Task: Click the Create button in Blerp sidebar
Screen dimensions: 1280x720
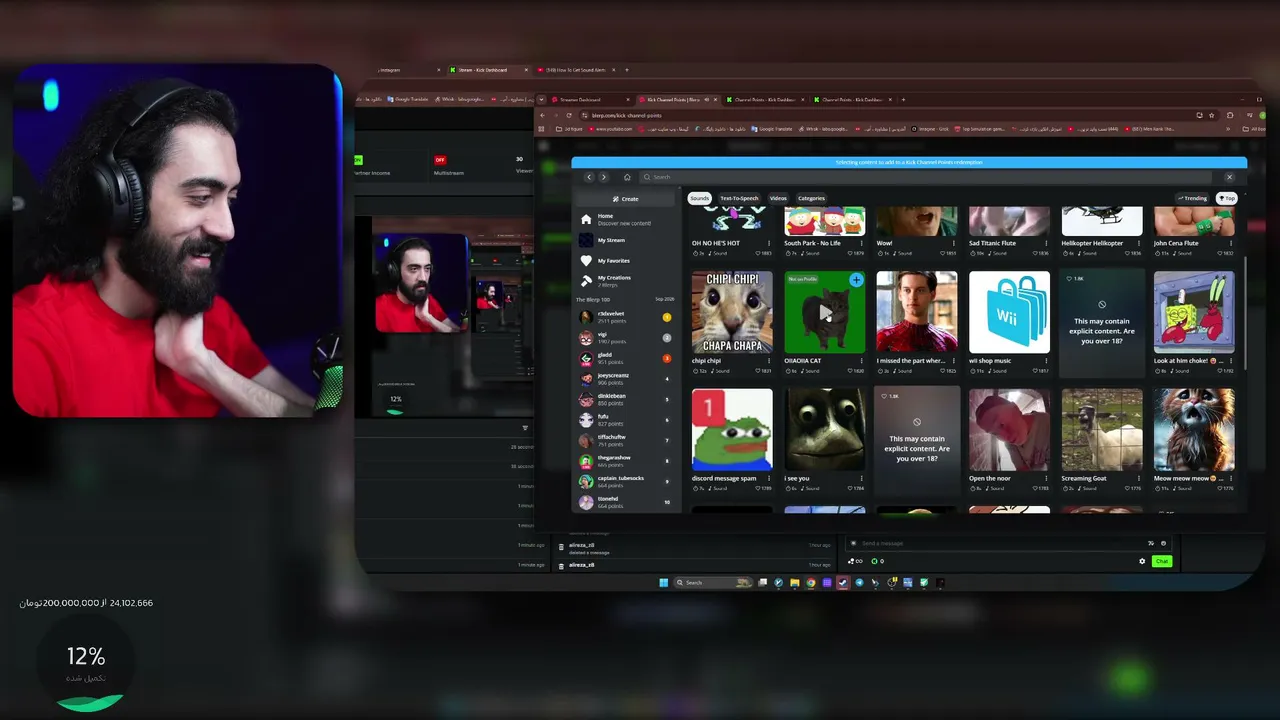Action: (x=626, y=199)
